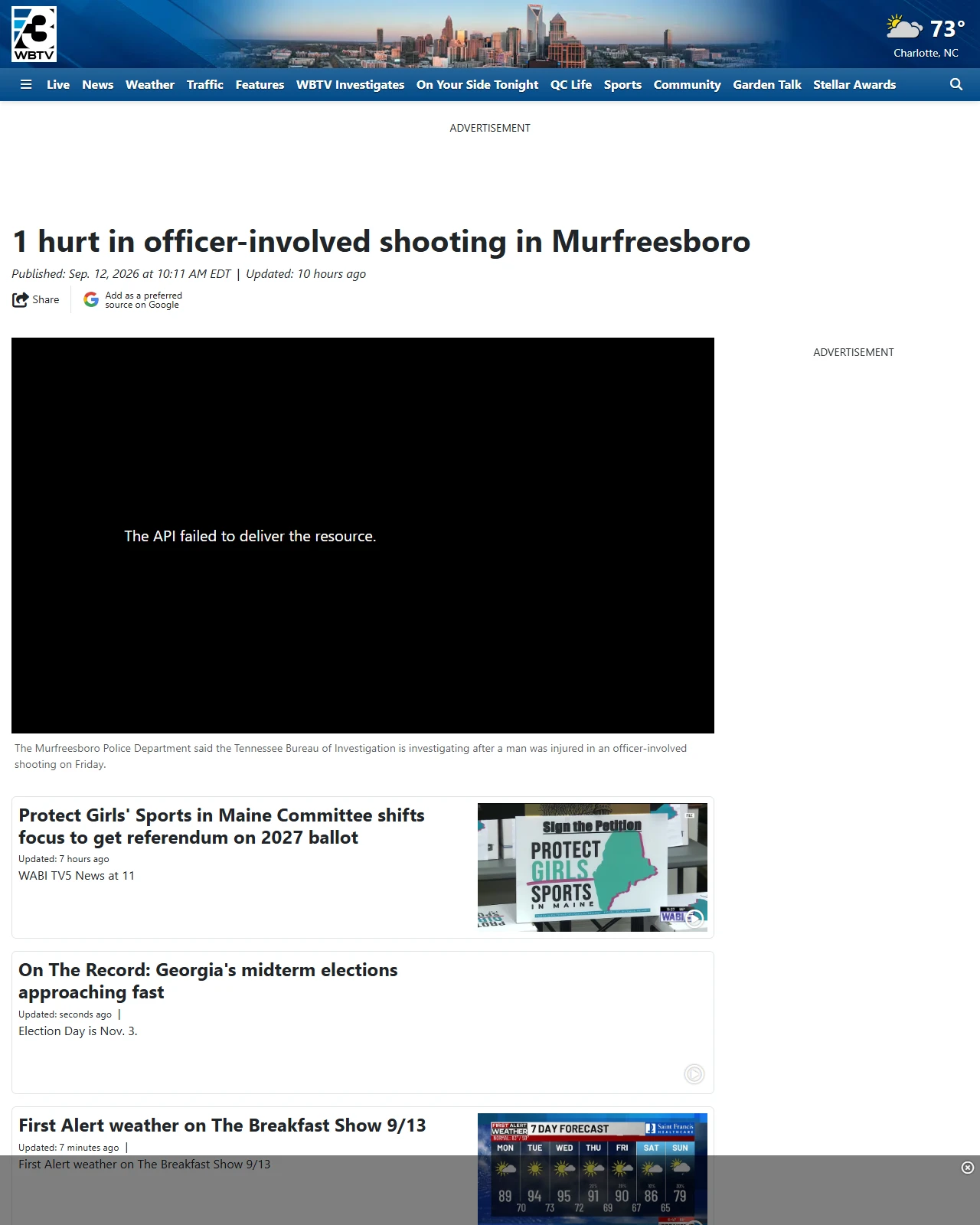
Task: Click 'Updated: 10 hours ago' text
Action: point(305,274)
